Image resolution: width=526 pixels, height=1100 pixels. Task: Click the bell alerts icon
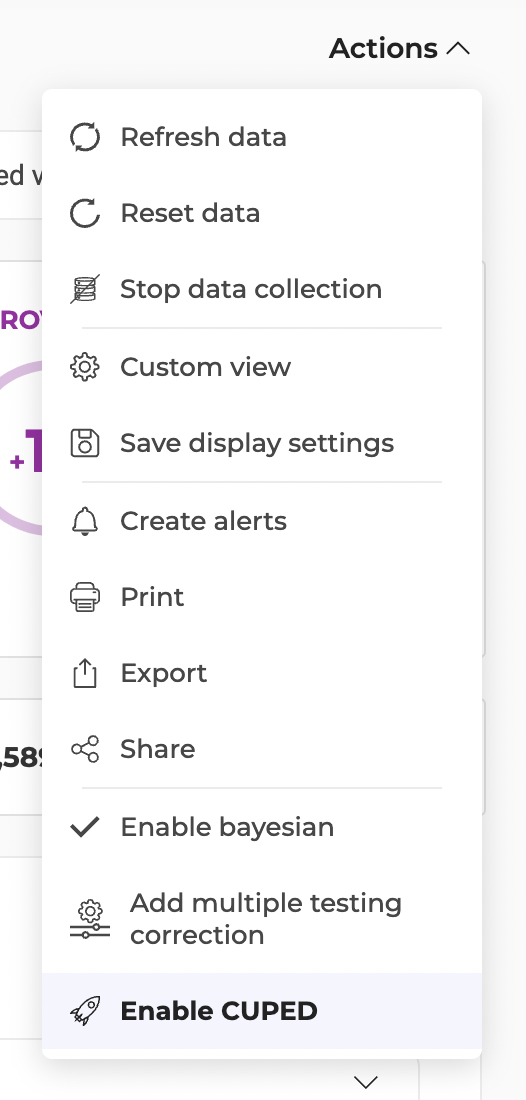[x=85, y=521]
